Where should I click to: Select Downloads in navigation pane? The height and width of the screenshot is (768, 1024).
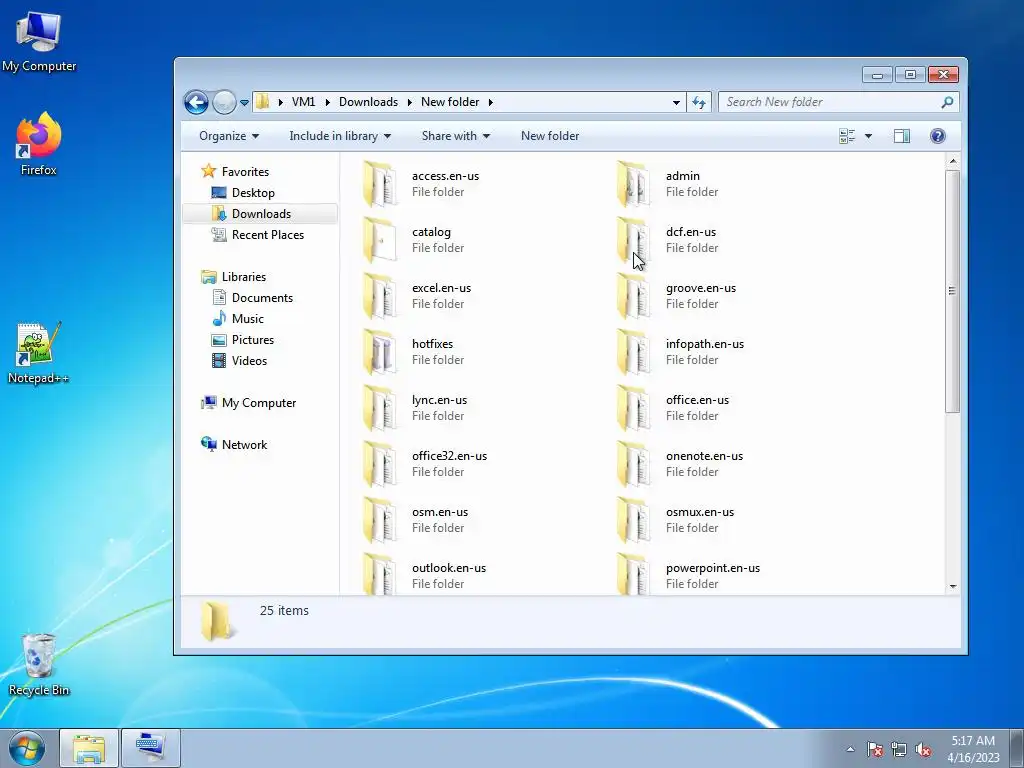pyautogui.click(x=261, y=214)
